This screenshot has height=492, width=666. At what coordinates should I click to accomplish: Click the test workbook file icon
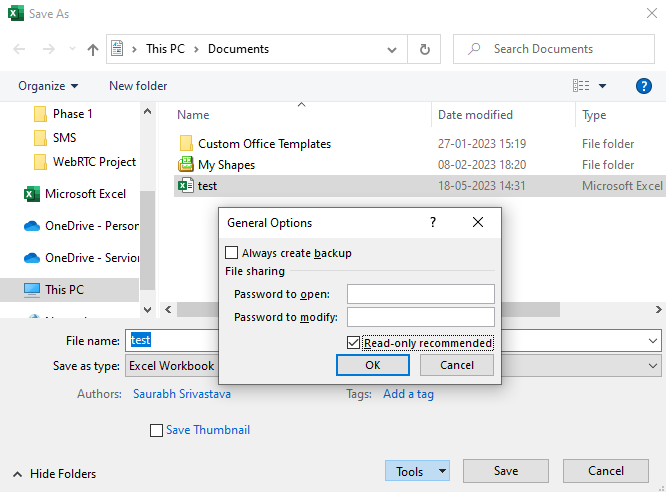click(x=186, y=185)
